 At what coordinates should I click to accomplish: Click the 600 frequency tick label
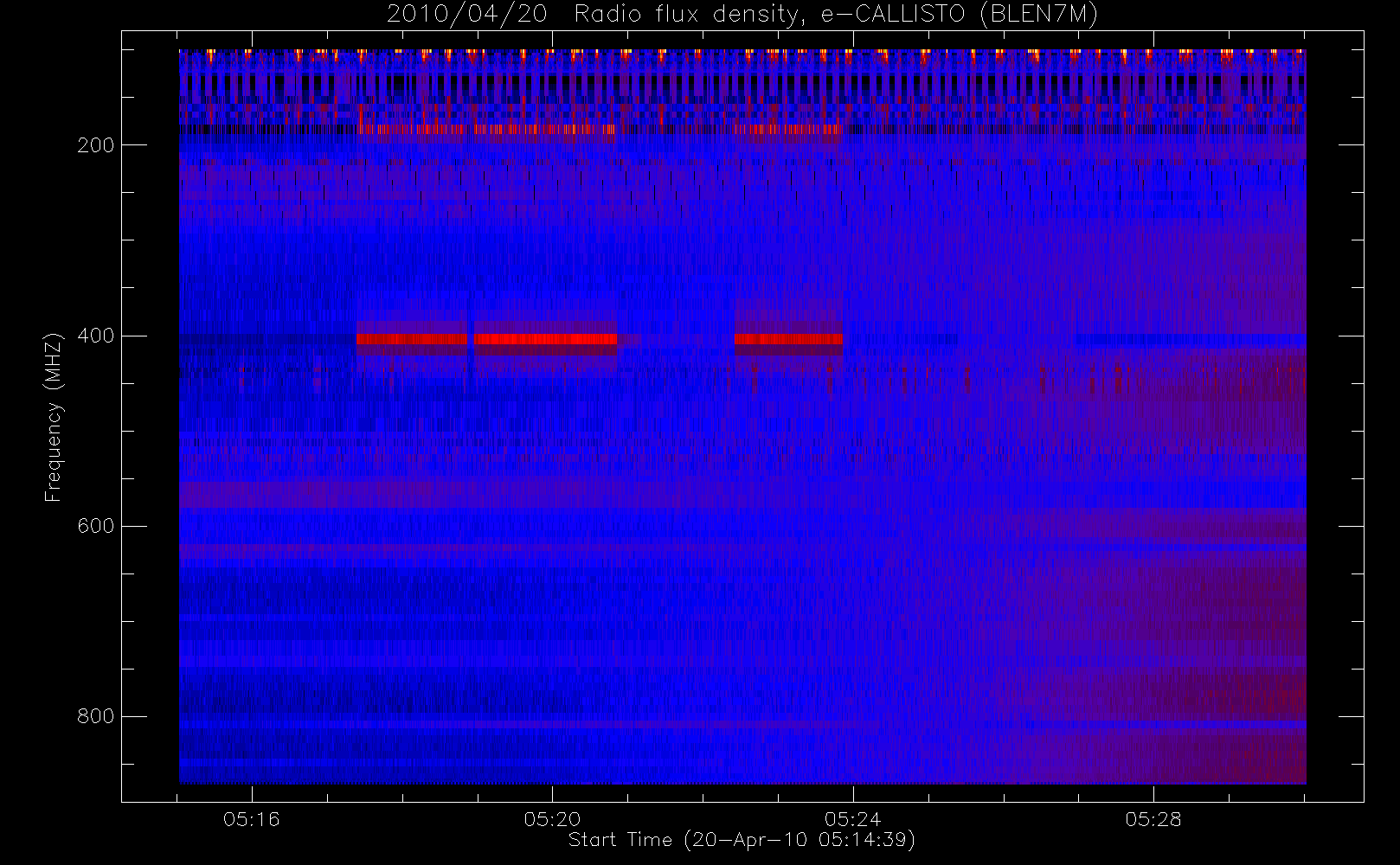point(96,526)
